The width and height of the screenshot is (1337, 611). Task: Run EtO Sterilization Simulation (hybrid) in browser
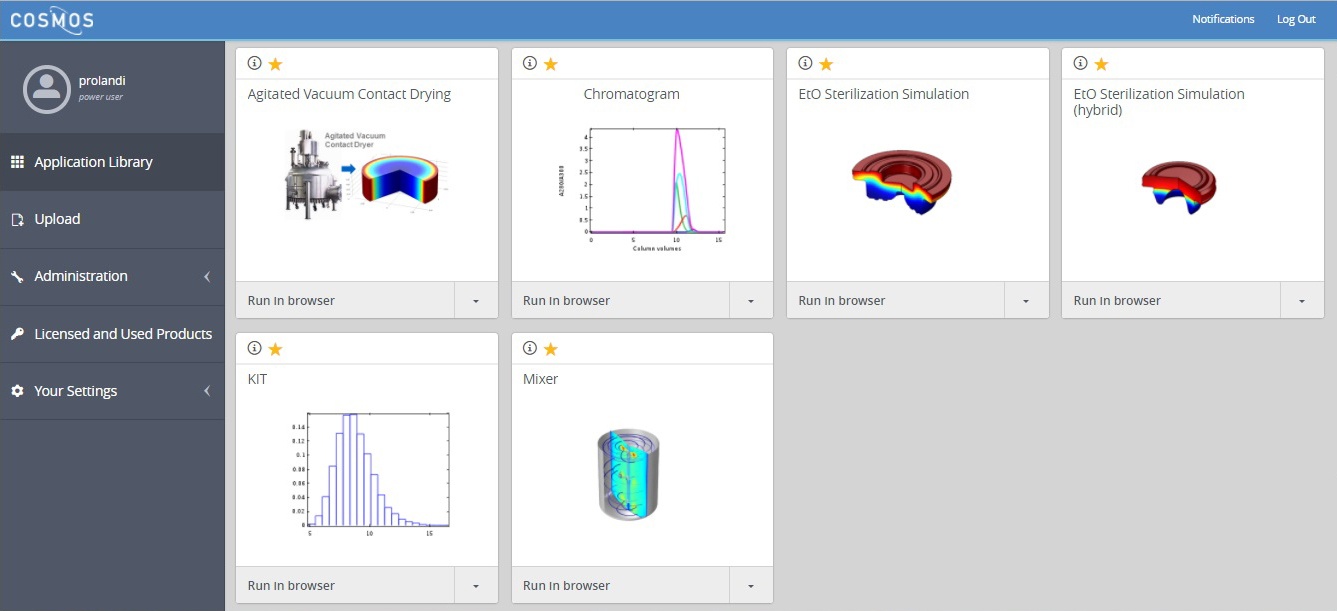(x=1171, y=300)
